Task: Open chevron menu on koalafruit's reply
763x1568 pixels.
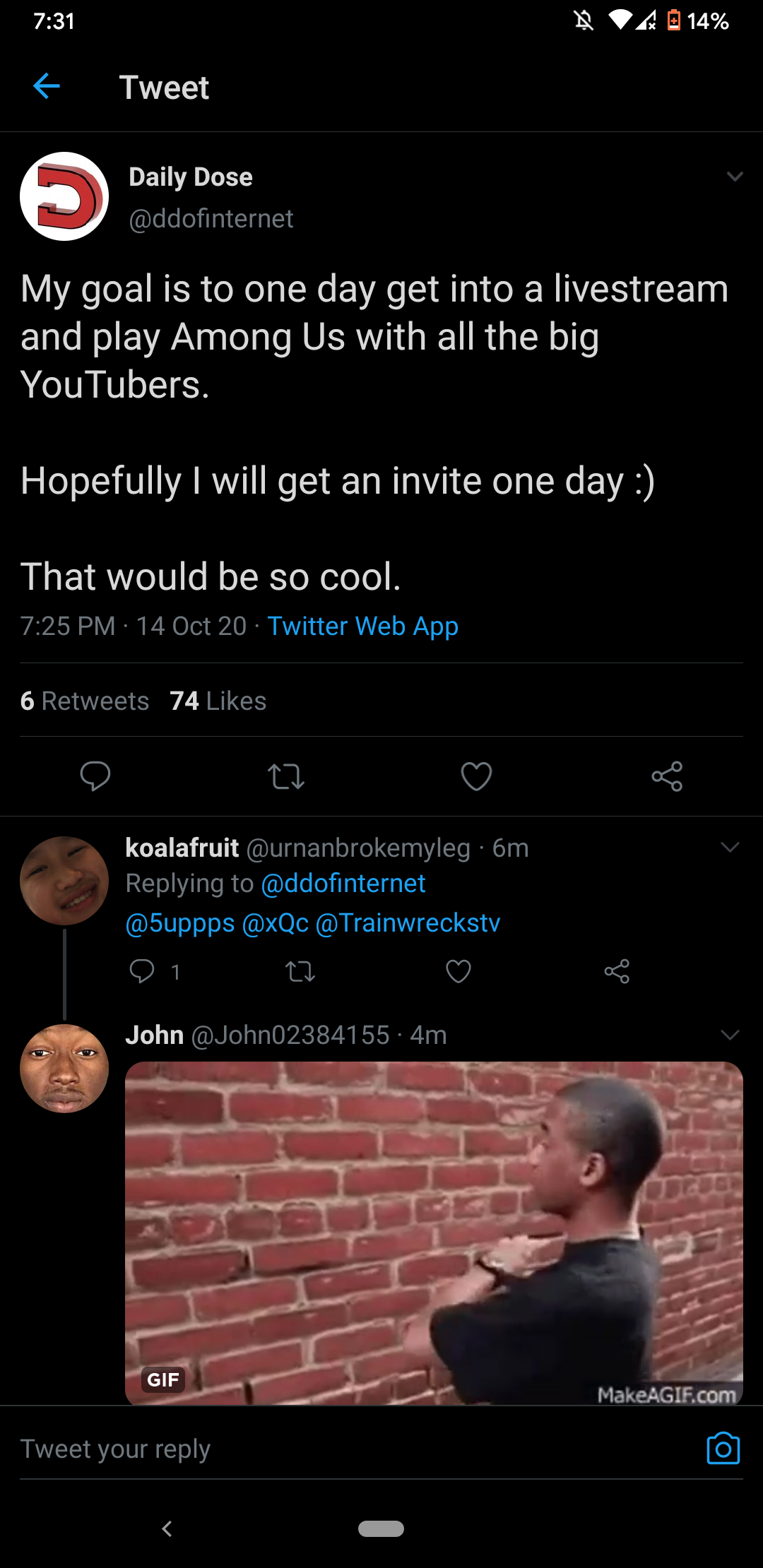Action: pyautogui.click(x=730, y=847)
